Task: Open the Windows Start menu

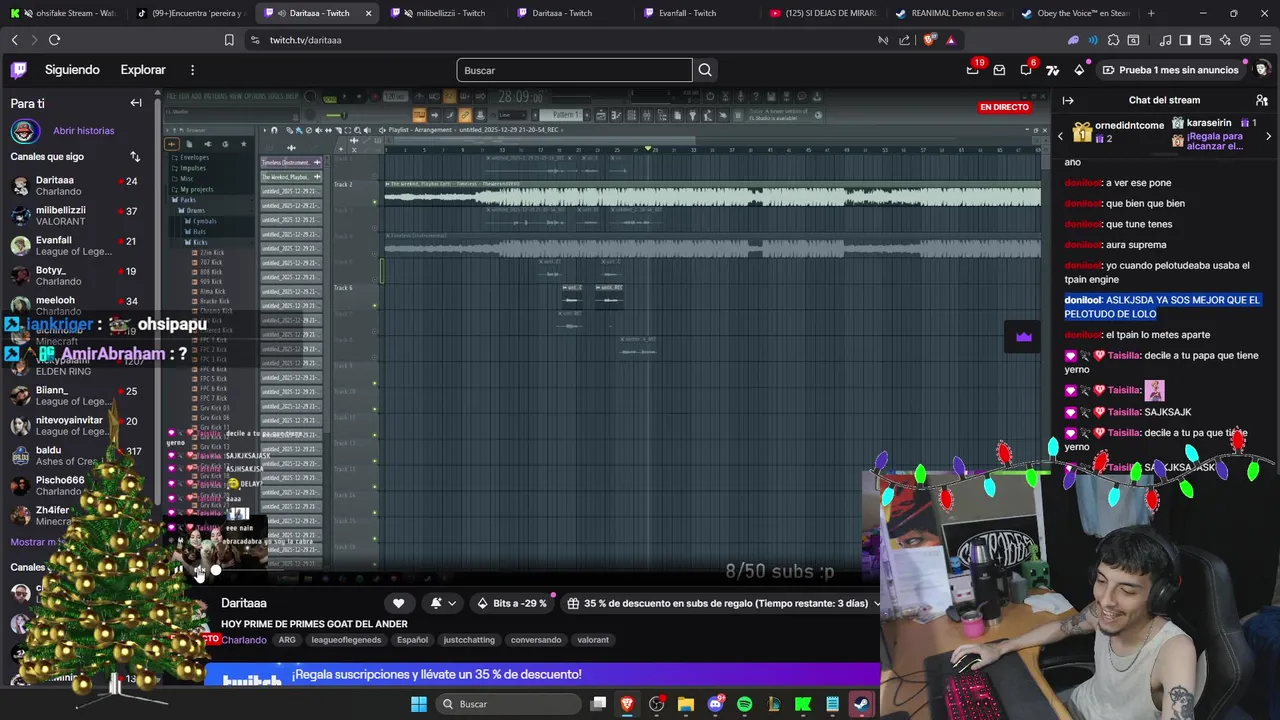Action: pyautogui.click(x=419, y=704)
